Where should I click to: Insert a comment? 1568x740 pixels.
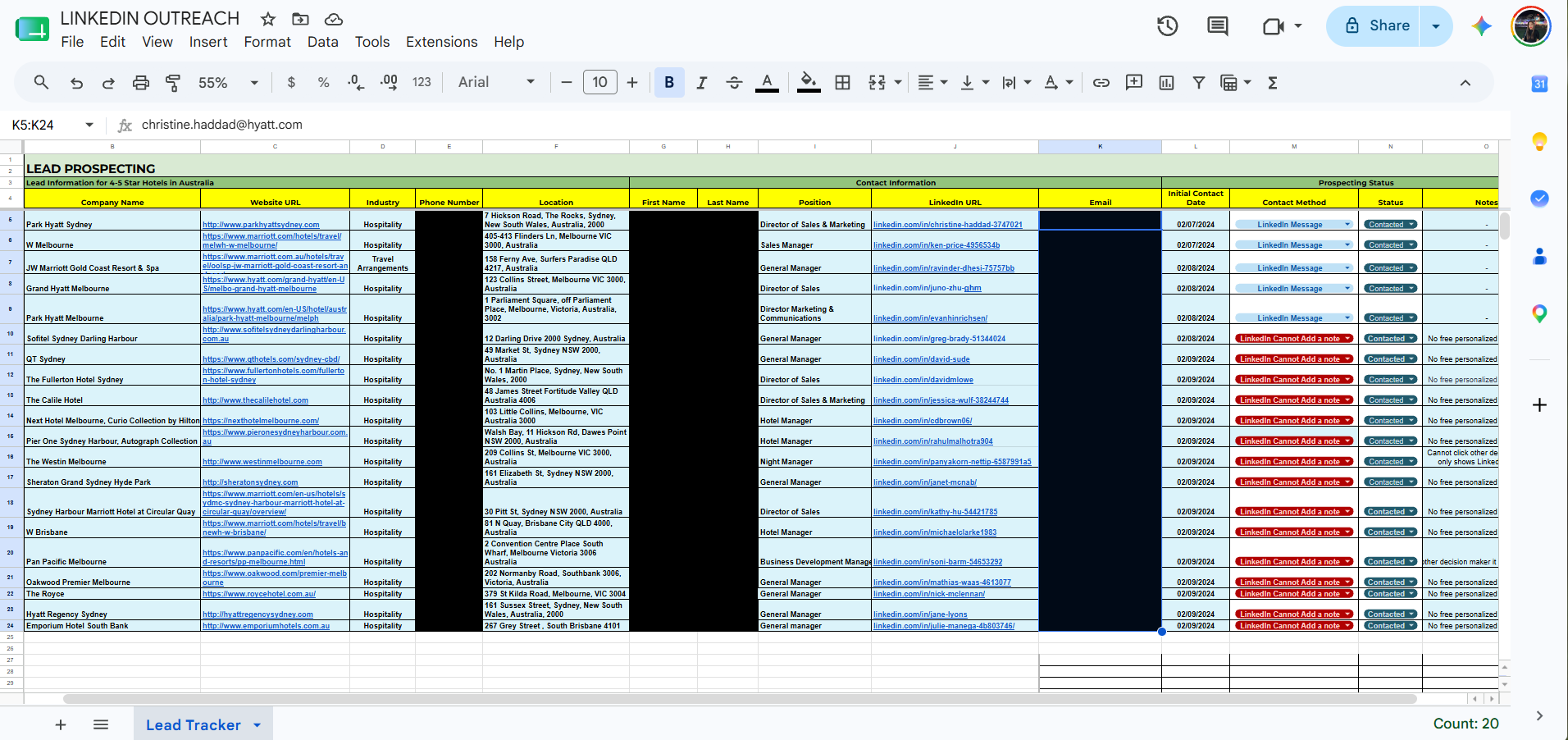tap(1134, 82)
